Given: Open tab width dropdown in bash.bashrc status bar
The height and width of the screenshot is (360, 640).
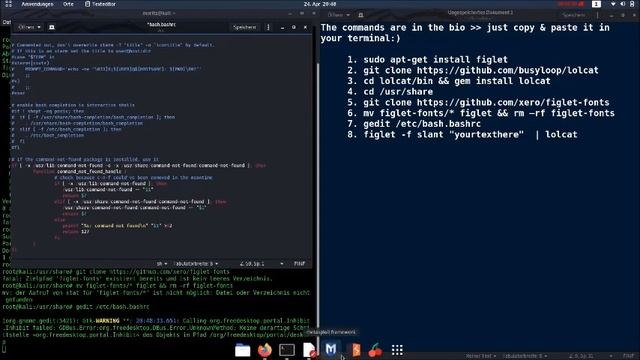Looking at the screenshot, I should [x=196, y=264].
